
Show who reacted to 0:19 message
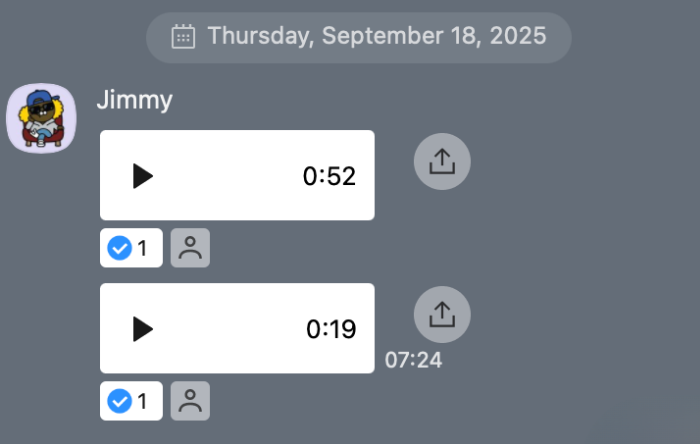[x=190, y=401]
